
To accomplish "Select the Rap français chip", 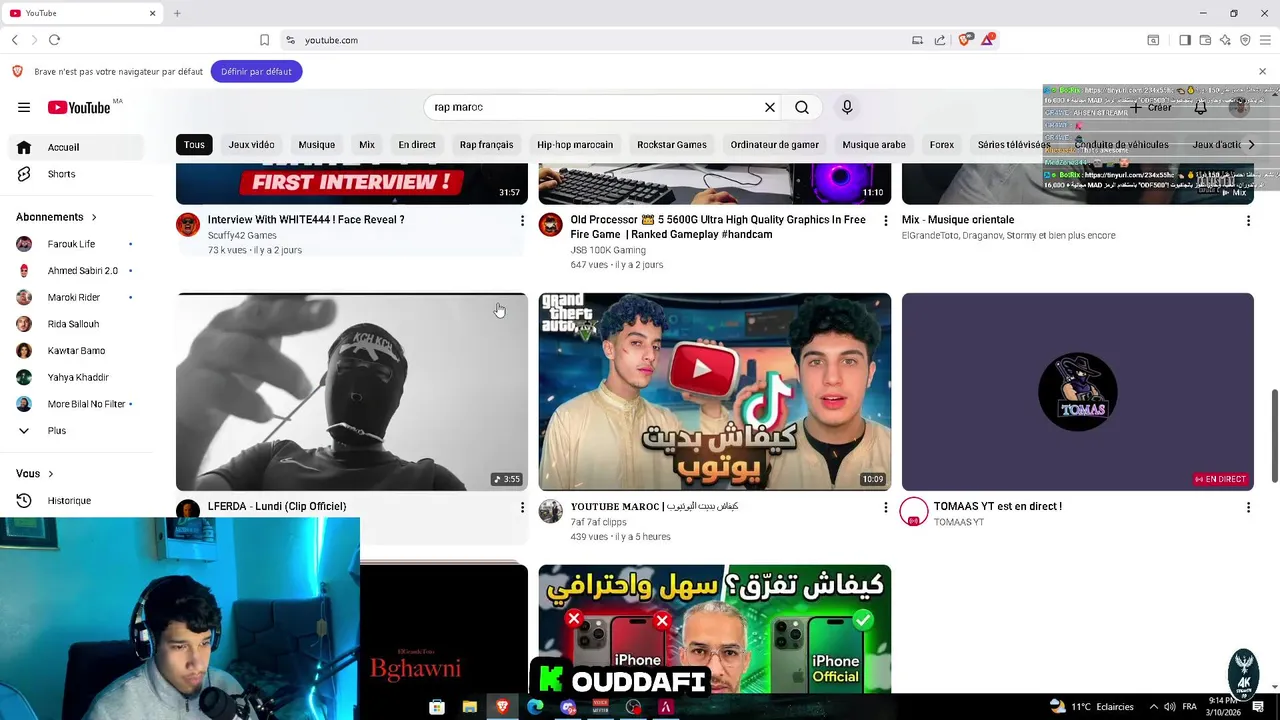I will [486, 145].
